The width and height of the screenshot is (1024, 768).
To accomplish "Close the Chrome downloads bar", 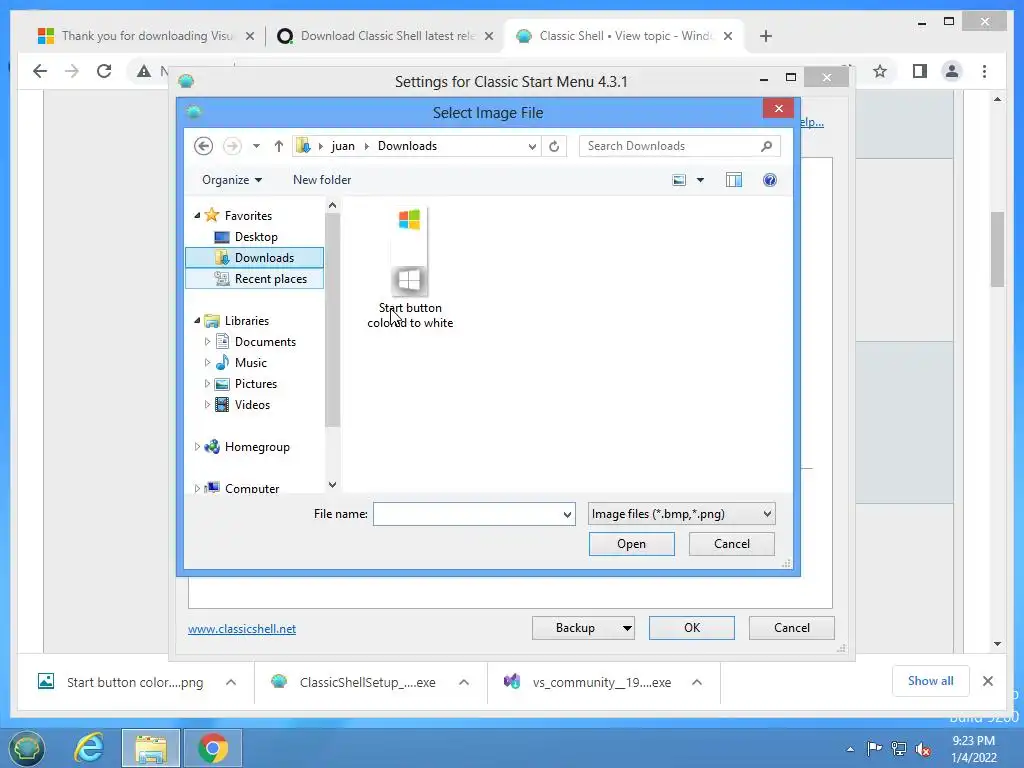I will pos(988,681).
